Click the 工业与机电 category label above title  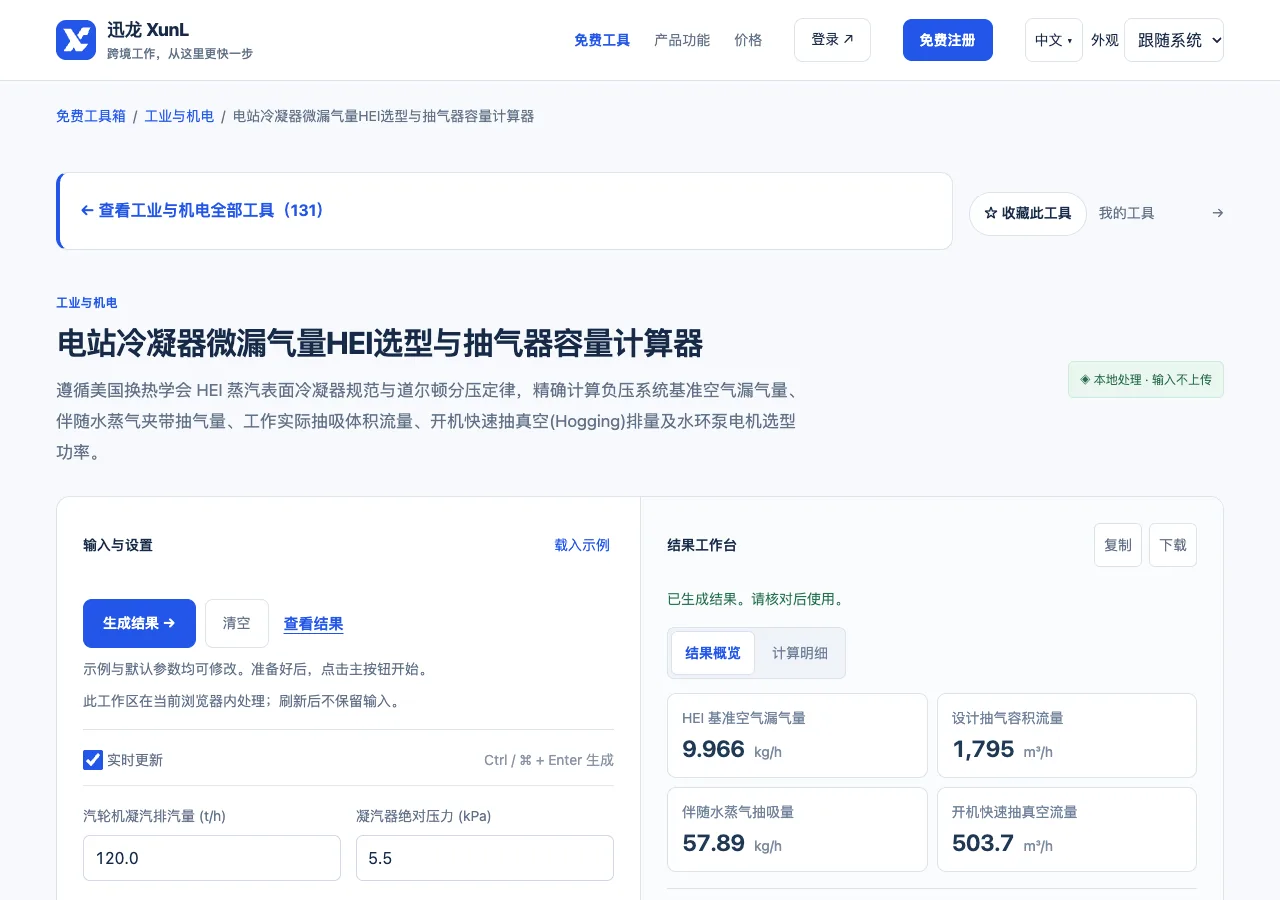pos(87,303)
